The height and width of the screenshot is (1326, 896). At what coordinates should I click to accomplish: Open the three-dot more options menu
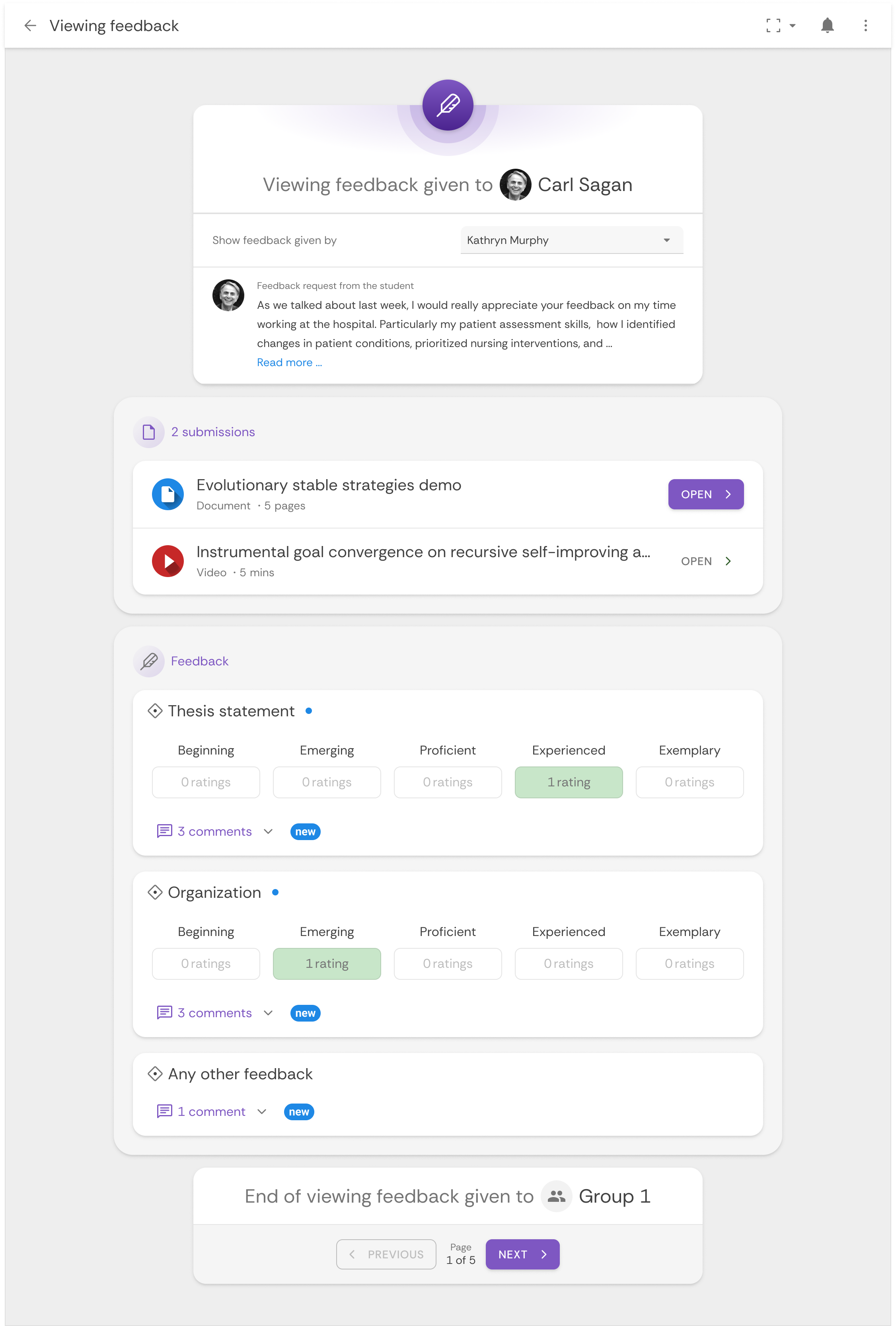click(x=865, y=26)
